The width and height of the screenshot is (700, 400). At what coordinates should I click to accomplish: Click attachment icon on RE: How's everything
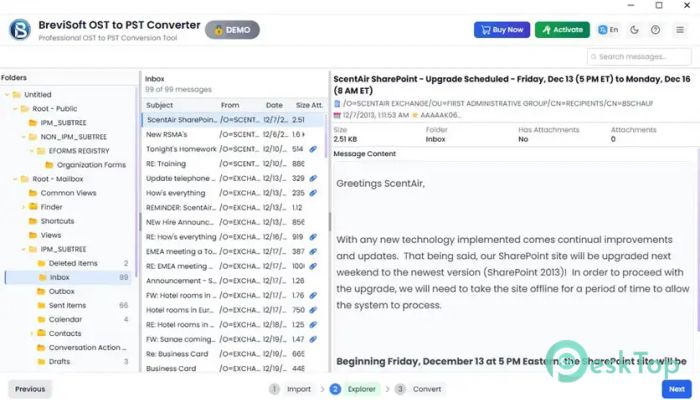313,237
